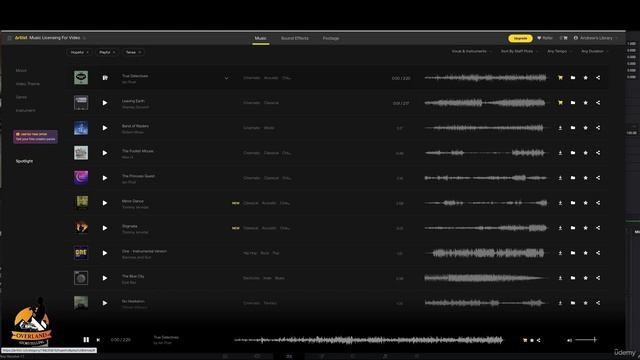Favorite Leaving Earth with the star
The height and width of the screenshot is (360, 640).
click(x=586, y=103)
